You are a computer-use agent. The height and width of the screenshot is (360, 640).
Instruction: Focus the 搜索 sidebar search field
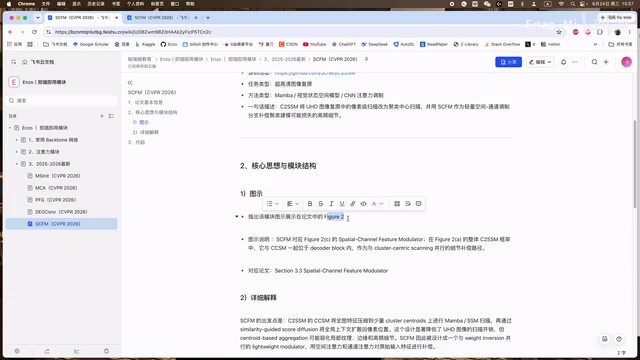pyautogui.click(x=62, y=100)
